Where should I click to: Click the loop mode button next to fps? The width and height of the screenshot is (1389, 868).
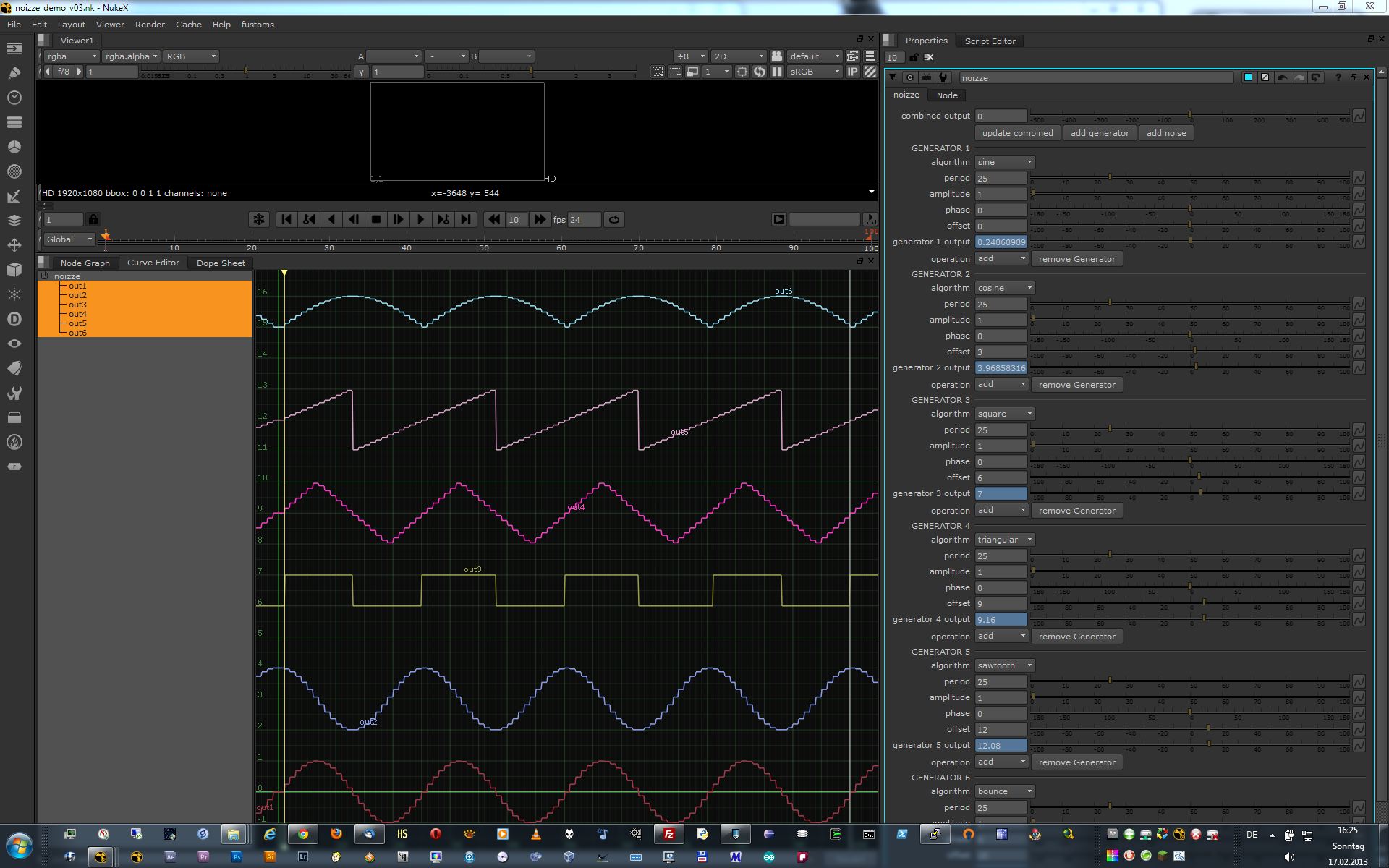[614, 219]
